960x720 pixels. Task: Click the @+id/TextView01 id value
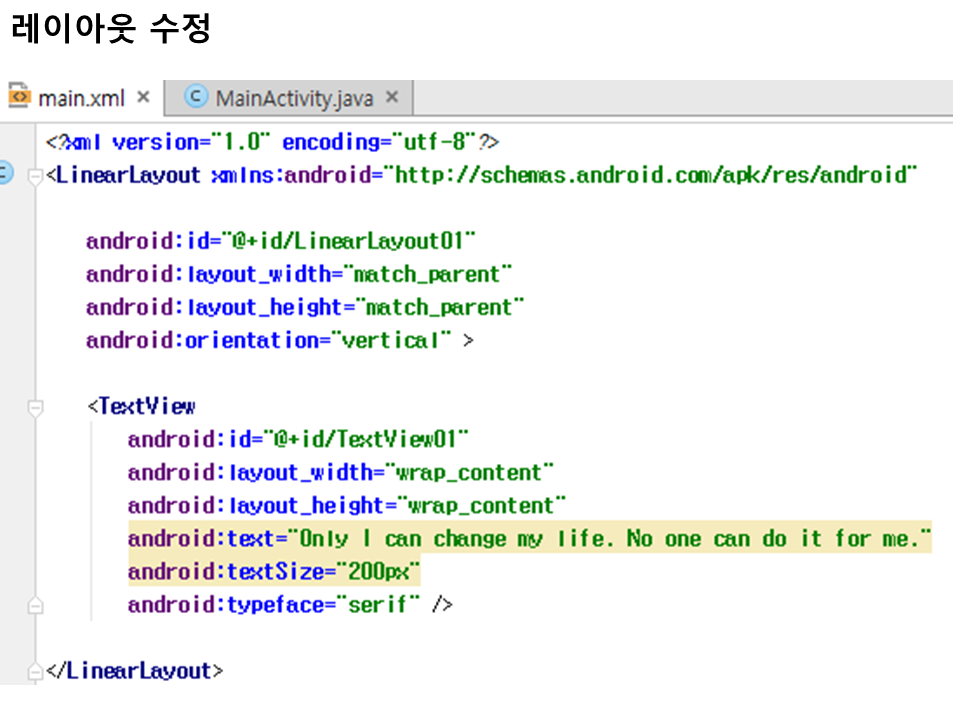pos(365,439)
